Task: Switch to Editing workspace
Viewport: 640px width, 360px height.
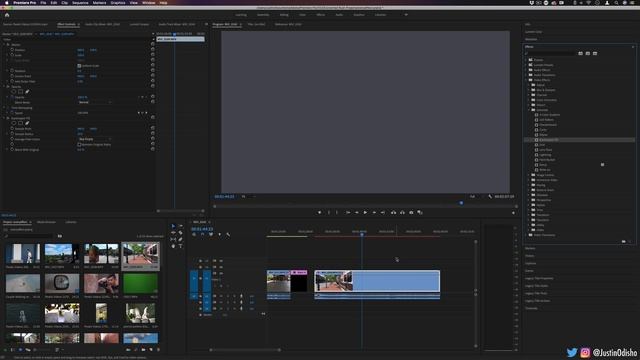Action: click(x=284, y=15)
